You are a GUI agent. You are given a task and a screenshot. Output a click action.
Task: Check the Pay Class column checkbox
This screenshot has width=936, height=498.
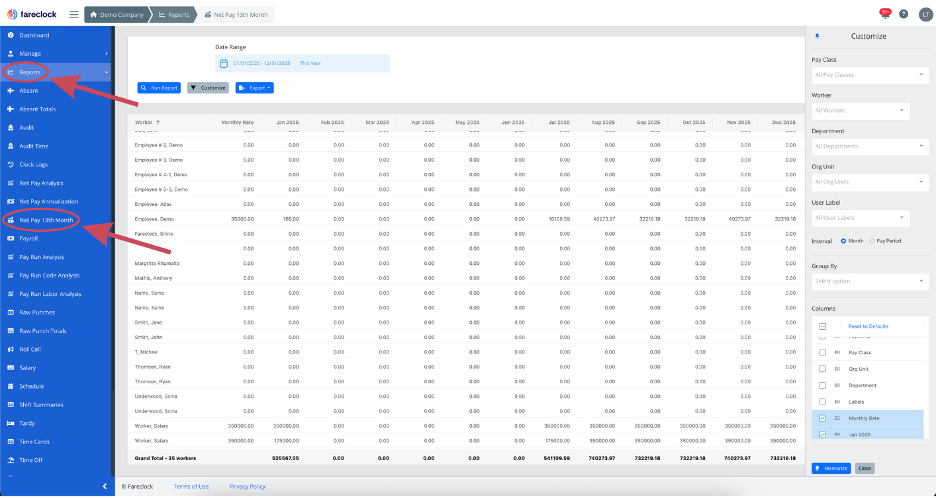coord(823,353)
